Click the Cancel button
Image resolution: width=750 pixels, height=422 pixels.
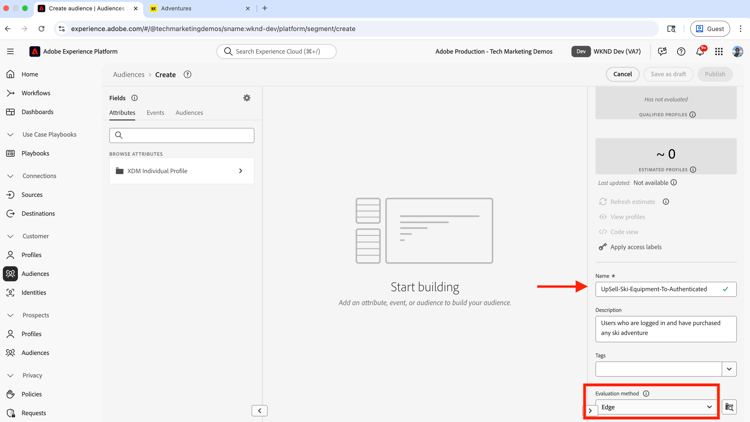click(x=622, y=74)
